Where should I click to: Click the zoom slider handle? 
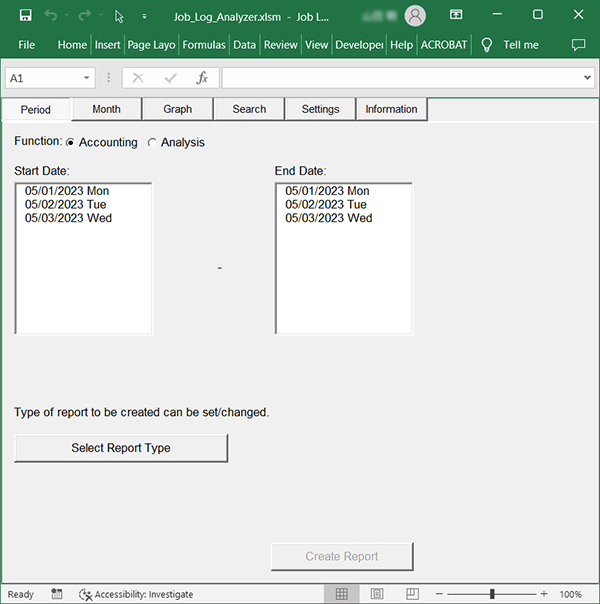click(492, 594)
